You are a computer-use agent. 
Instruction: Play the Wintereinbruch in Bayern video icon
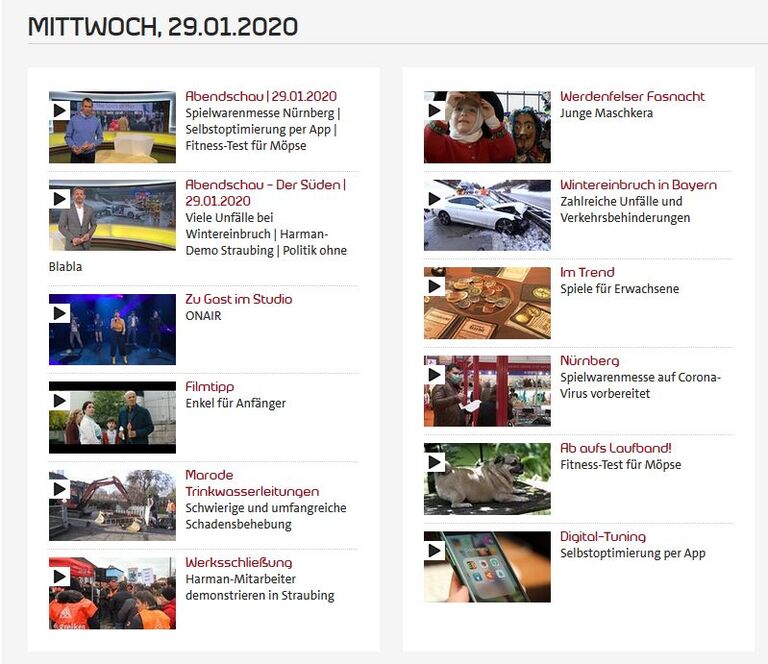pos(434,198)
